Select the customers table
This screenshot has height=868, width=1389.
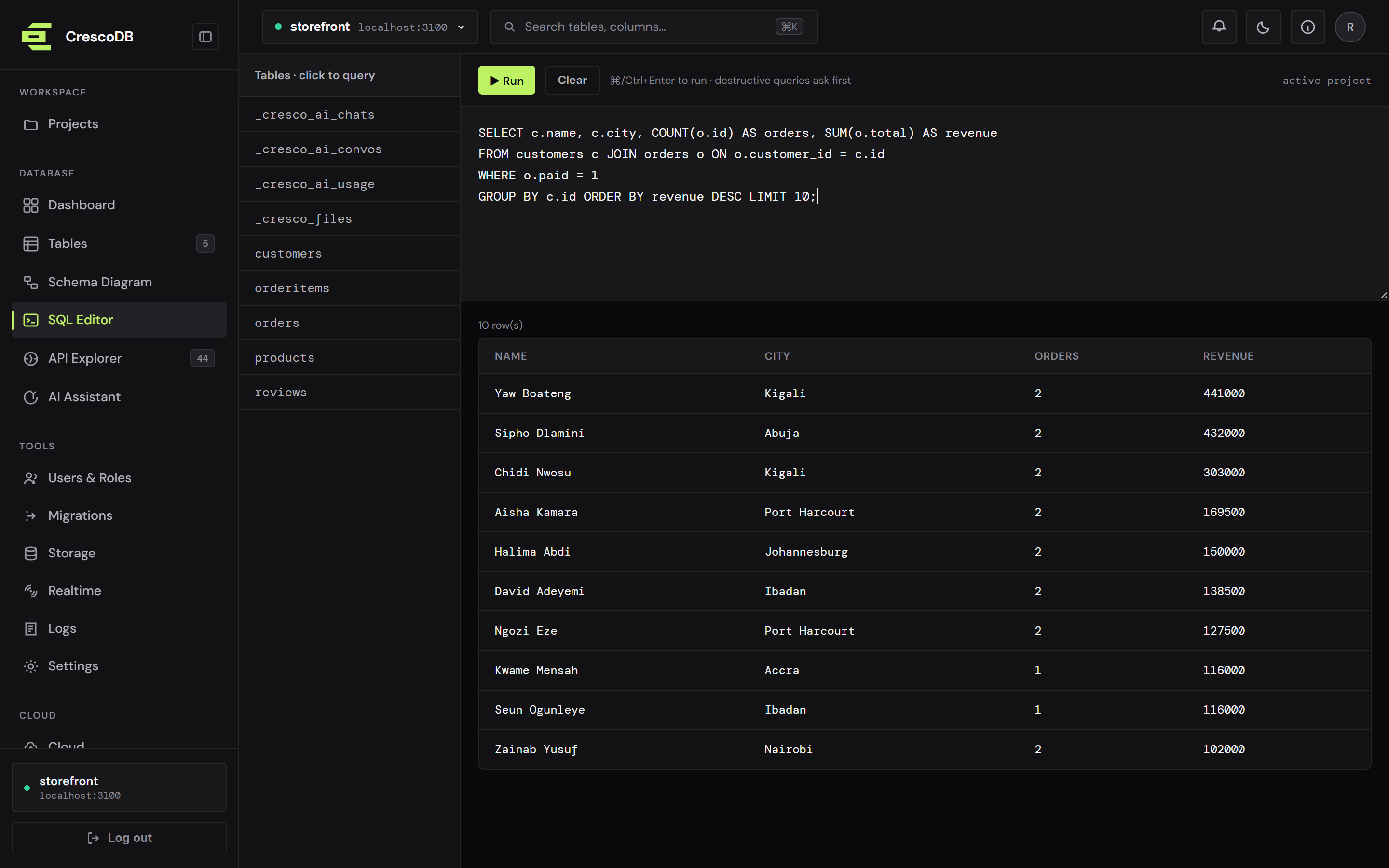pyautogui.click(x=350, y=254)
